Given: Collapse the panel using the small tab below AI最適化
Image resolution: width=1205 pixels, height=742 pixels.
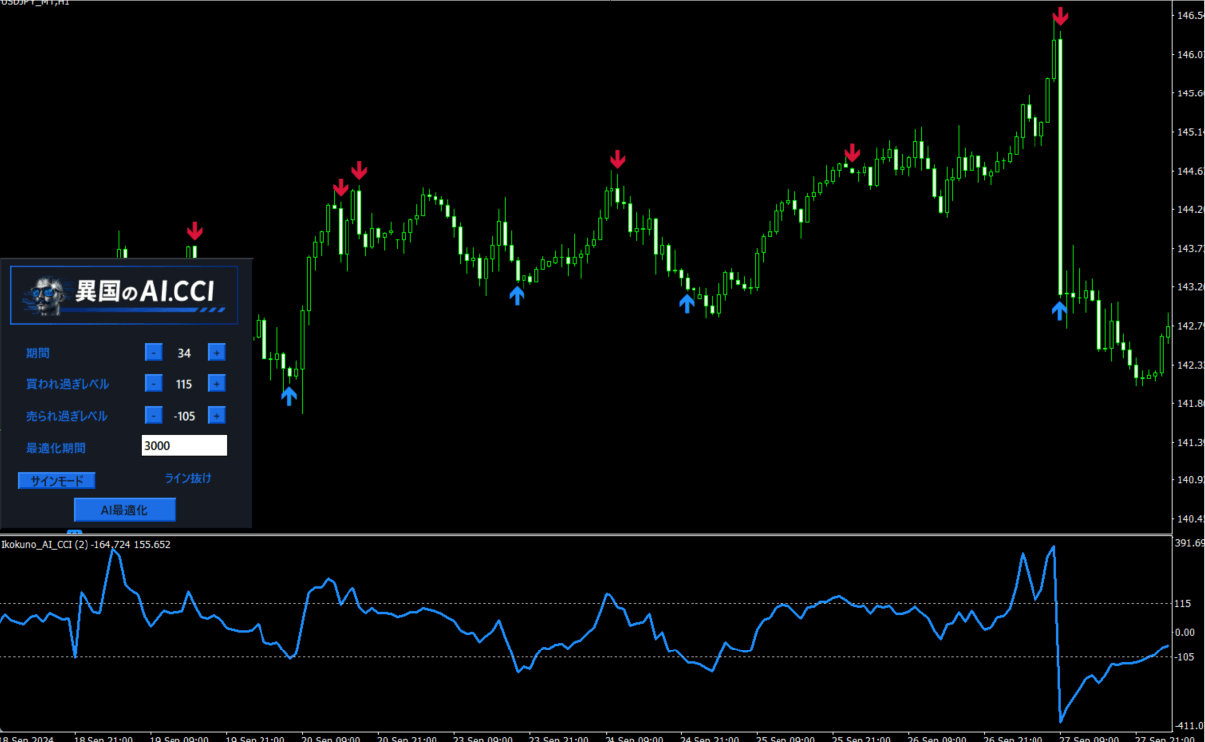Looking at the screenshot, I should [x=75, y=531].
